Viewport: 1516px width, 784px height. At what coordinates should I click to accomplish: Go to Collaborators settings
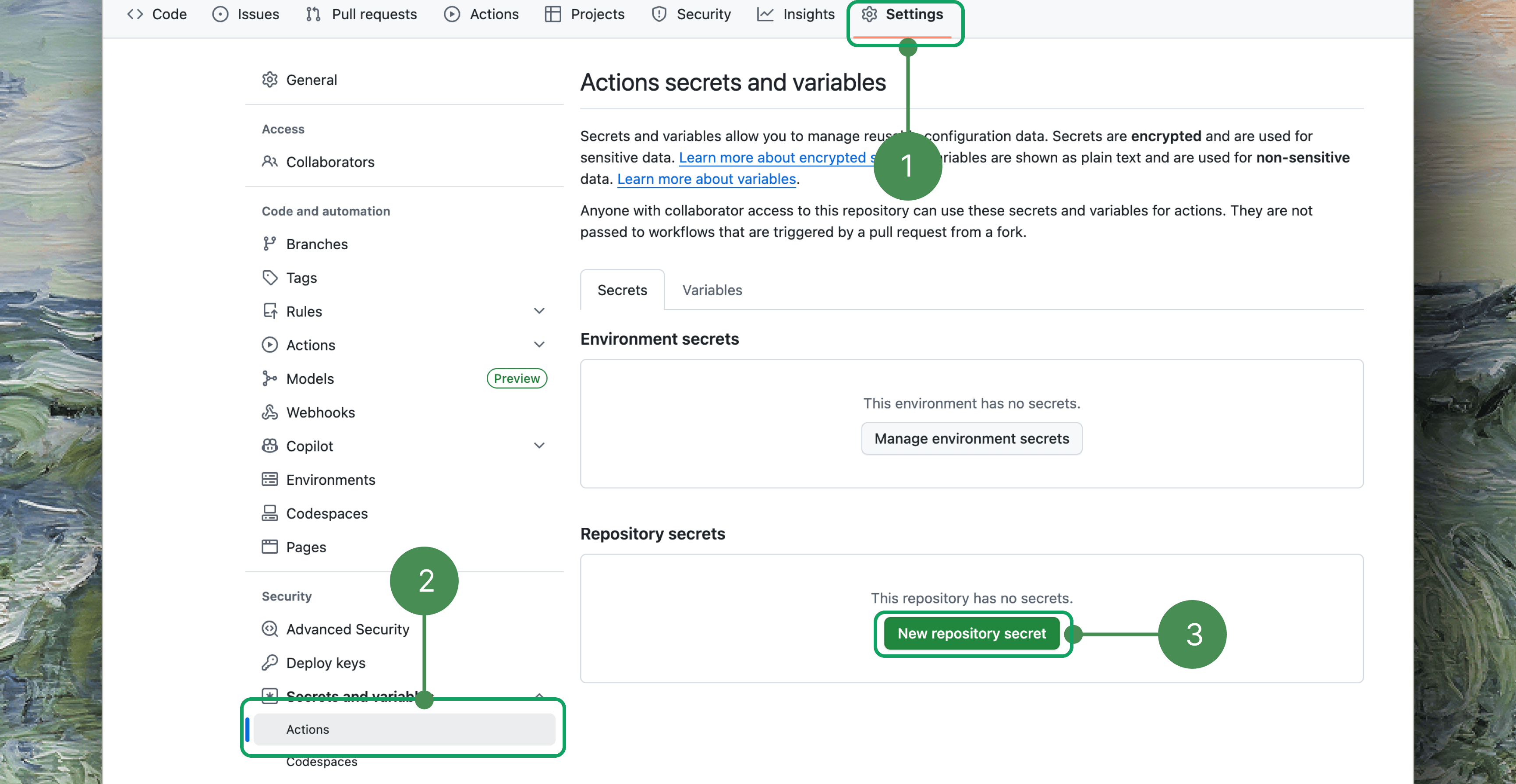tap(404, 162)
